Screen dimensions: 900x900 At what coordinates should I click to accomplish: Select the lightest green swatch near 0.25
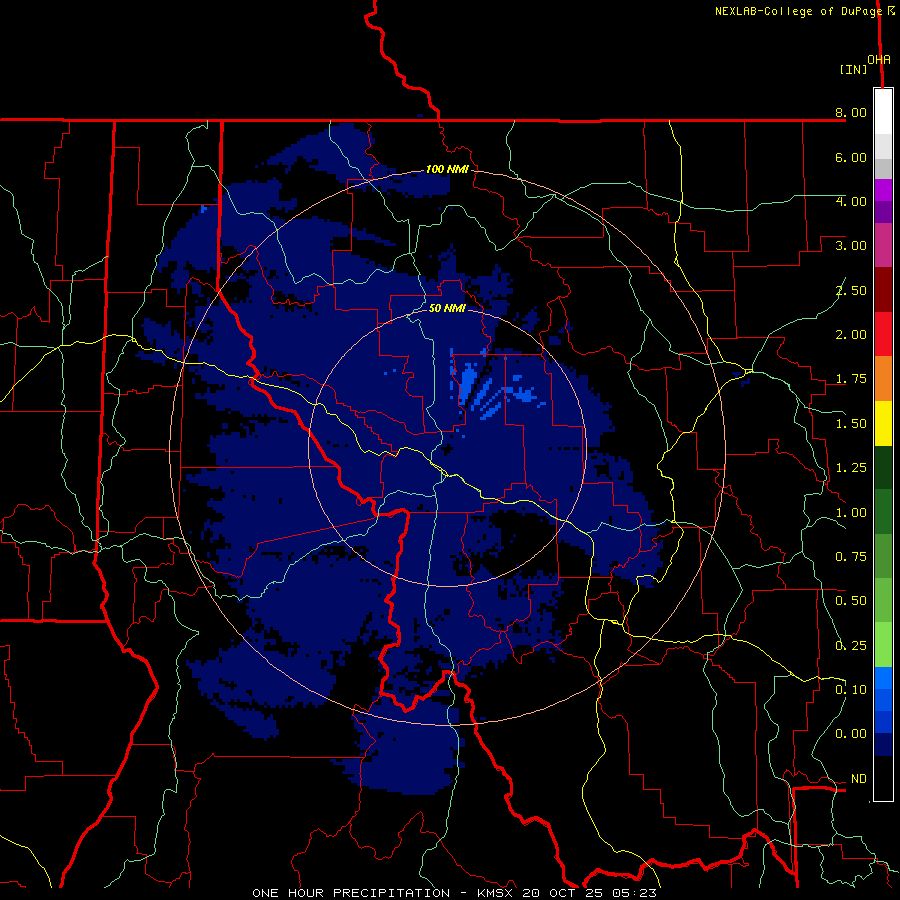[883, 645]
